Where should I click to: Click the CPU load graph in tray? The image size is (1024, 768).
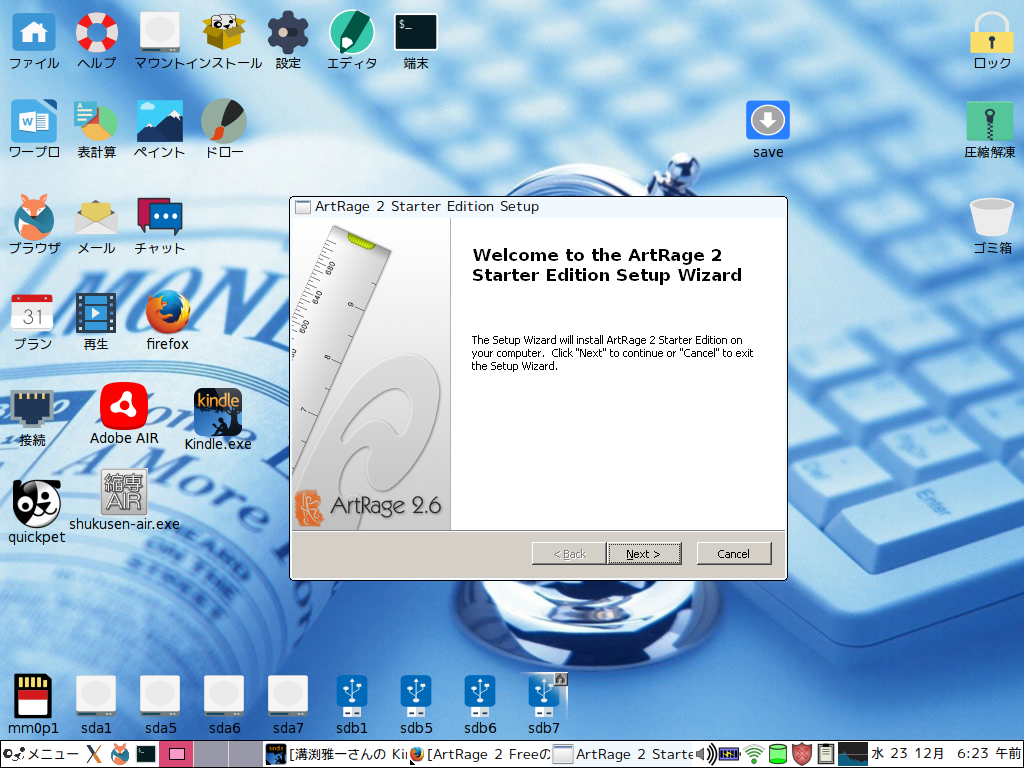[x=853, y=754]
